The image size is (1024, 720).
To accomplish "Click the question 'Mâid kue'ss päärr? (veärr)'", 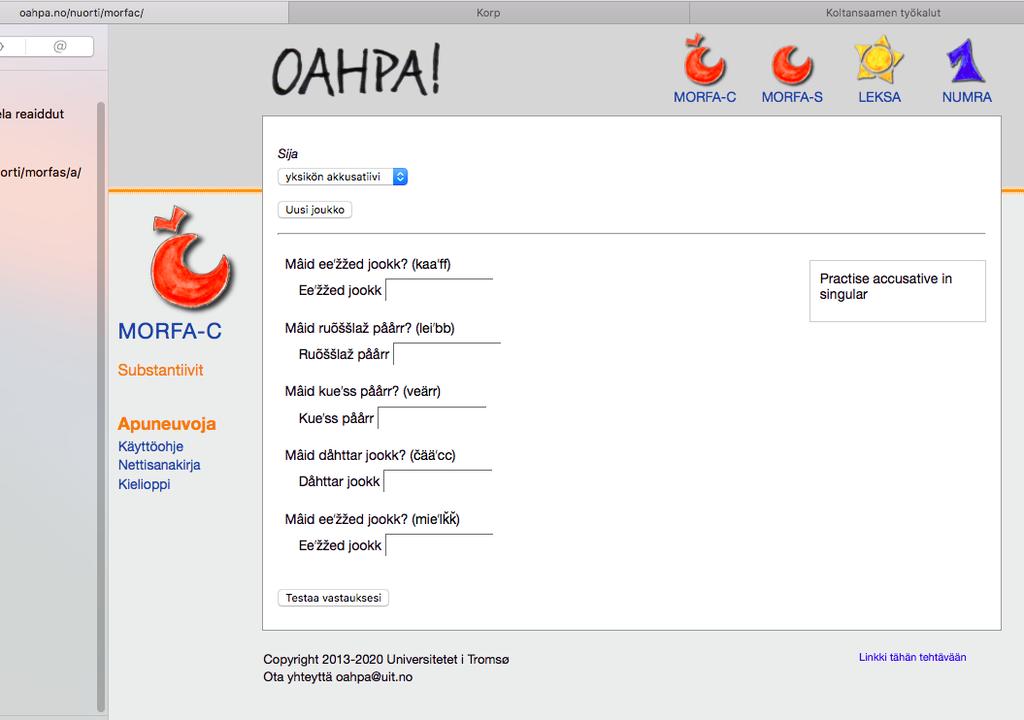I will pos(362,391).
